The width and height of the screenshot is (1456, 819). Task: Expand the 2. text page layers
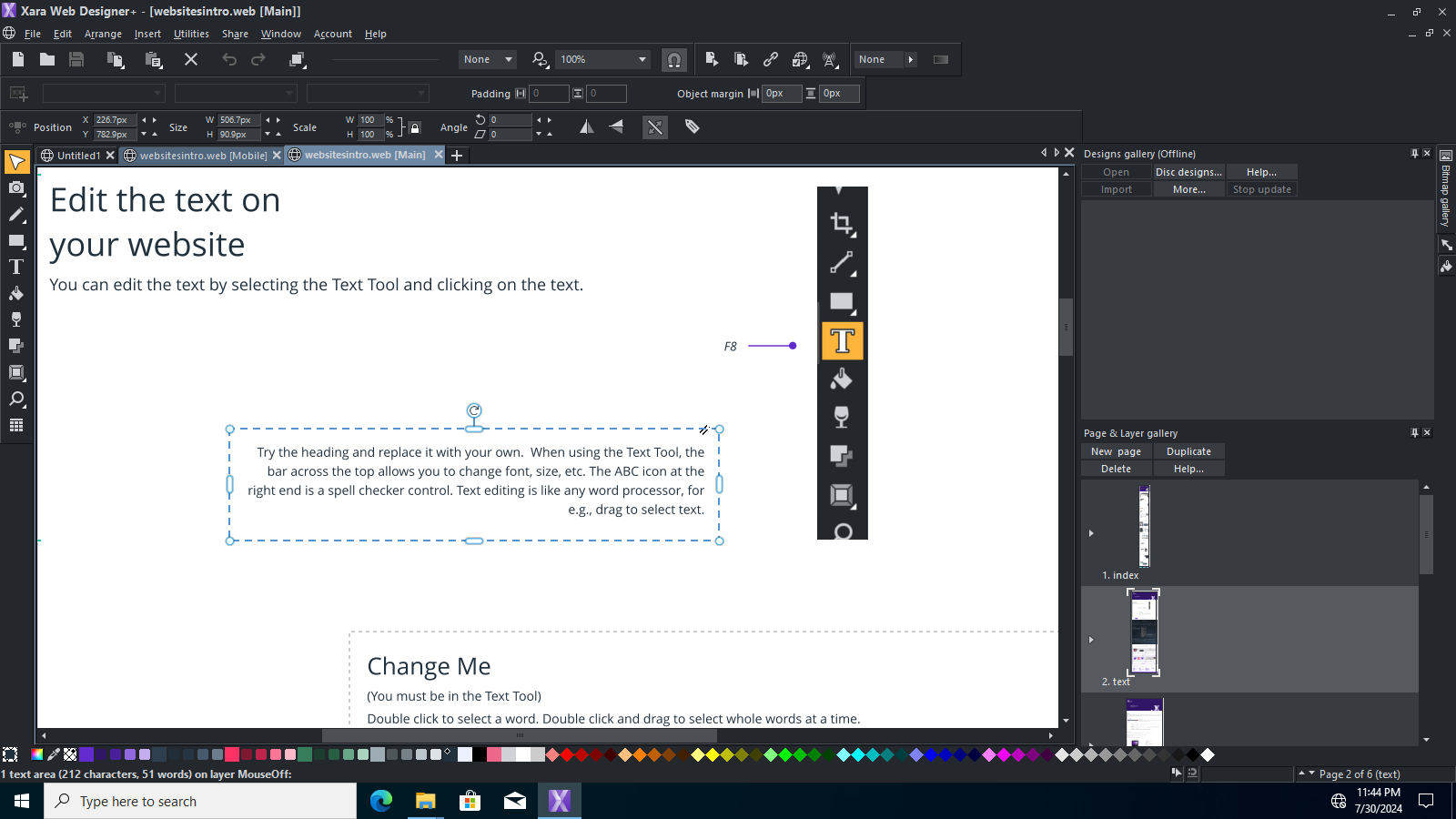[1091, 640]
